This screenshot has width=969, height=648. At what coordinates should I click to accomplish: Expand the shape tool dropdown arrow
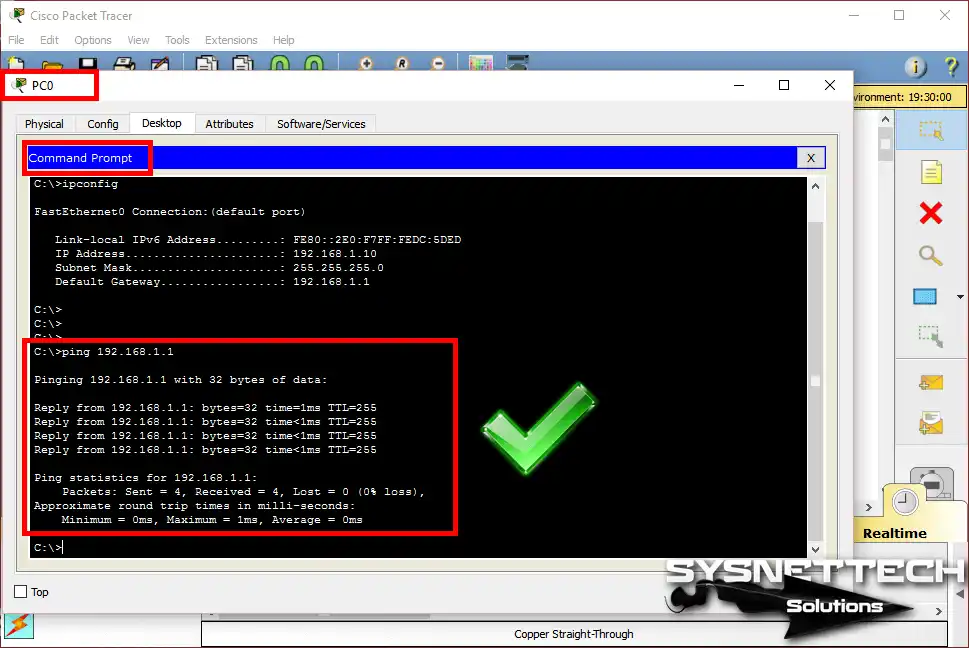click(x=960, y=297)
